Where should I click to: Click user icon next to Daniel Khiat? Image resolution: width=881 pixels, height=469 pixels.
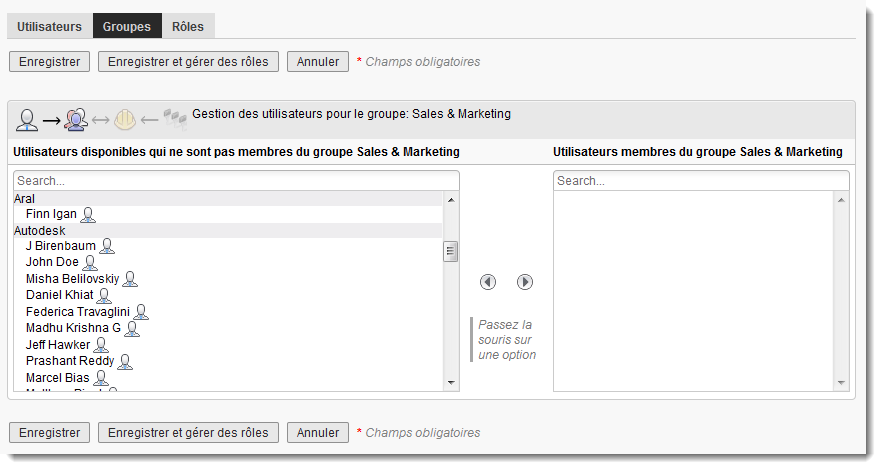click(104, 295)
